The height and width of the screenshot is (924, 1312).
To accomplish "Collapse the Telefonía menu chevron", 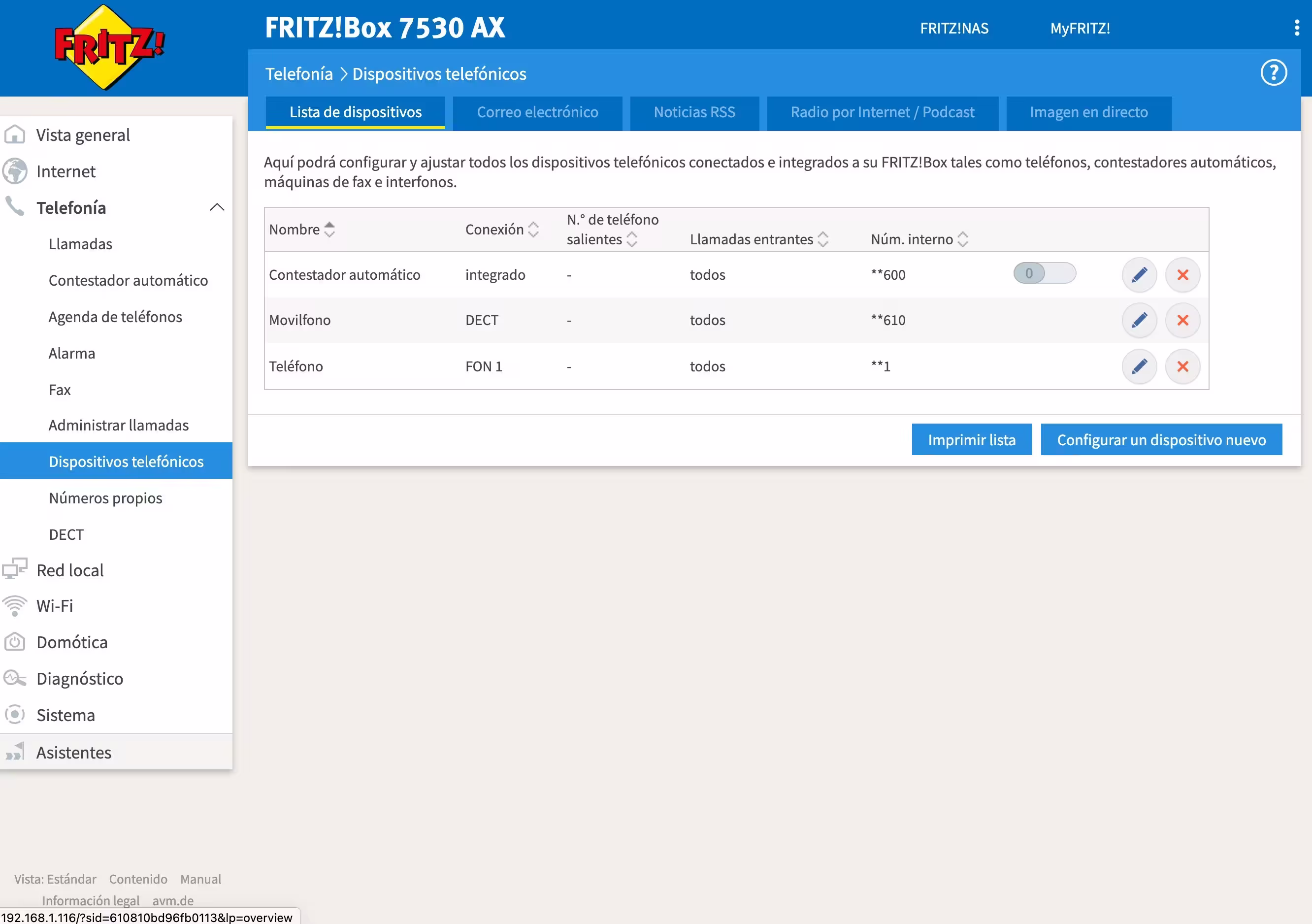I will pyautogui.click(x=217, y=207).
